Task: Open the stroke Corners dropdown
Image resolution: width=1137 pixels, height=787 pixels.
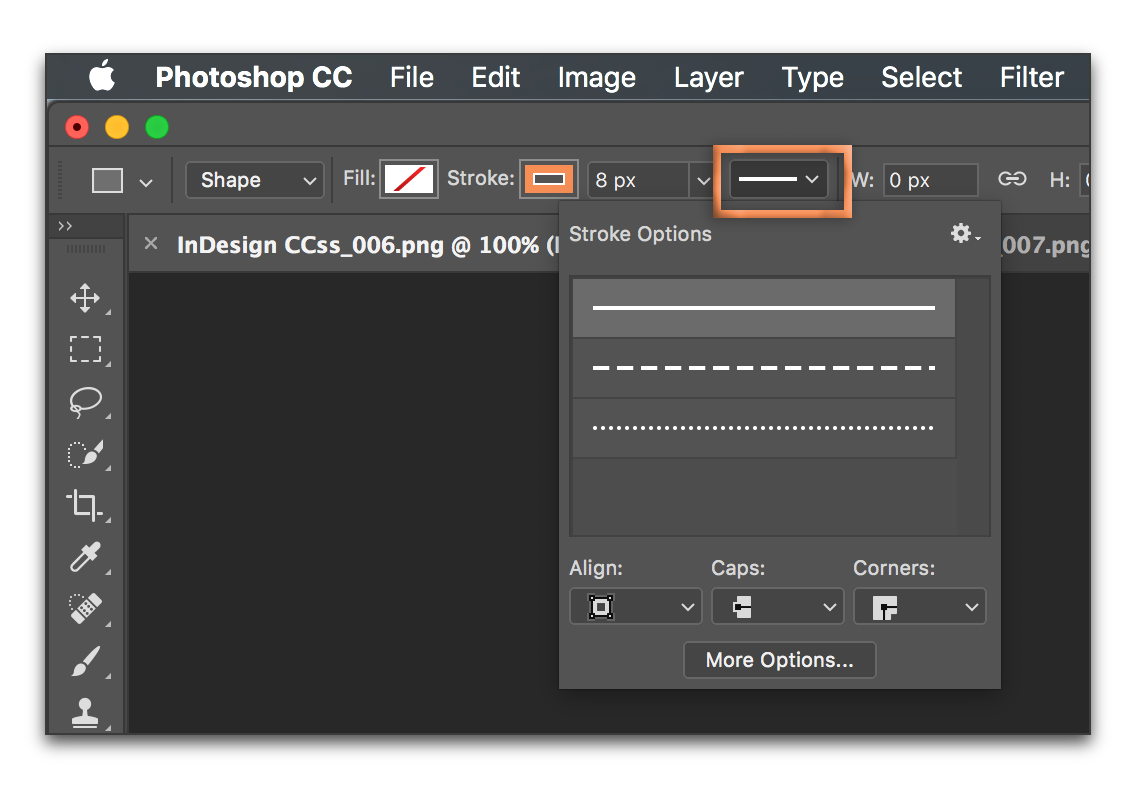Action: point(918,607)
